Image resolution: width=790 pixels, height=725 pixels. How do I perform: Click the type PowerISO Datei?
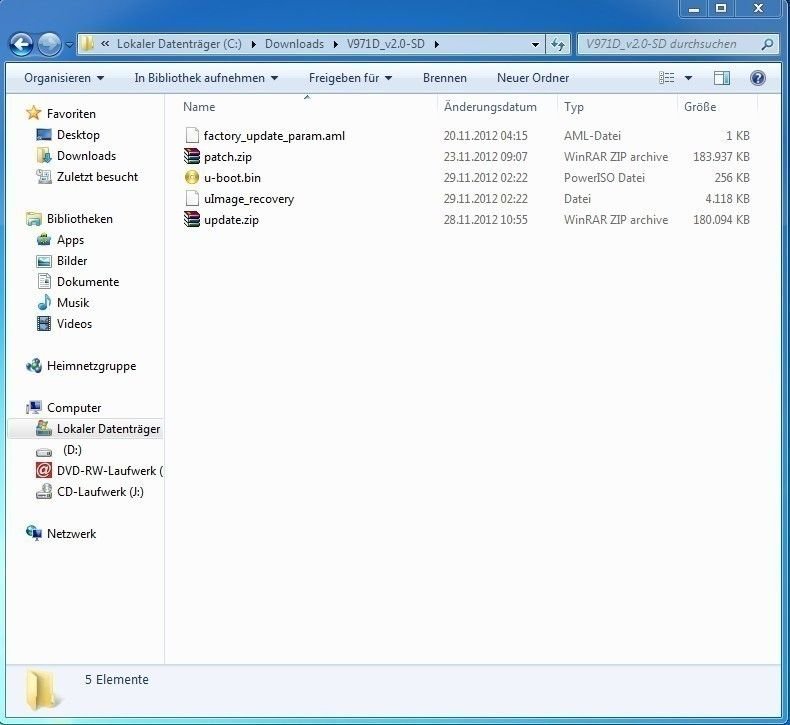tap(604, 178)
